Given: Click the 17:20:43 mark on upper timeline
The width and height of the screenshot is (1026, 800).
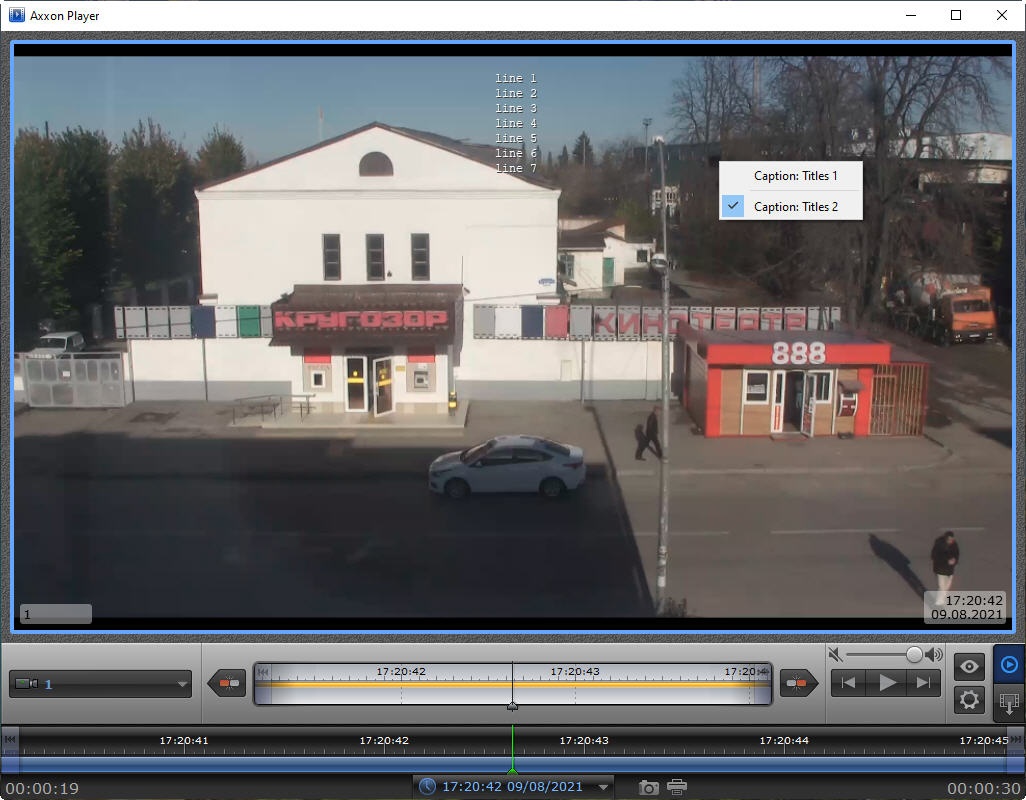Looking at the screenshot, I should pyautogui.click(x=575, y=672).
